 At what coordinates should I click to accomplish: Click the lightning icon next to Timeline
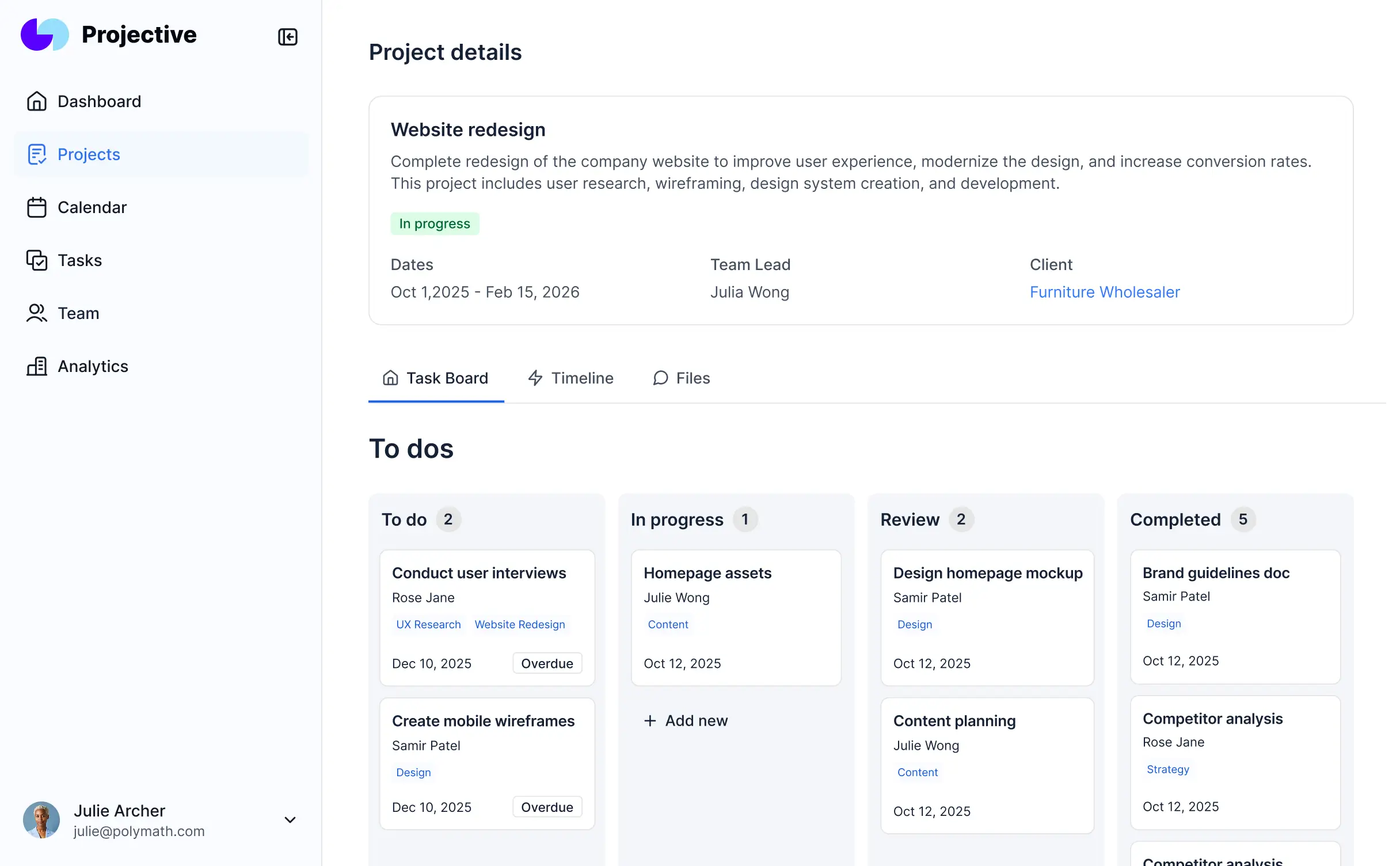tap(535, 378)
